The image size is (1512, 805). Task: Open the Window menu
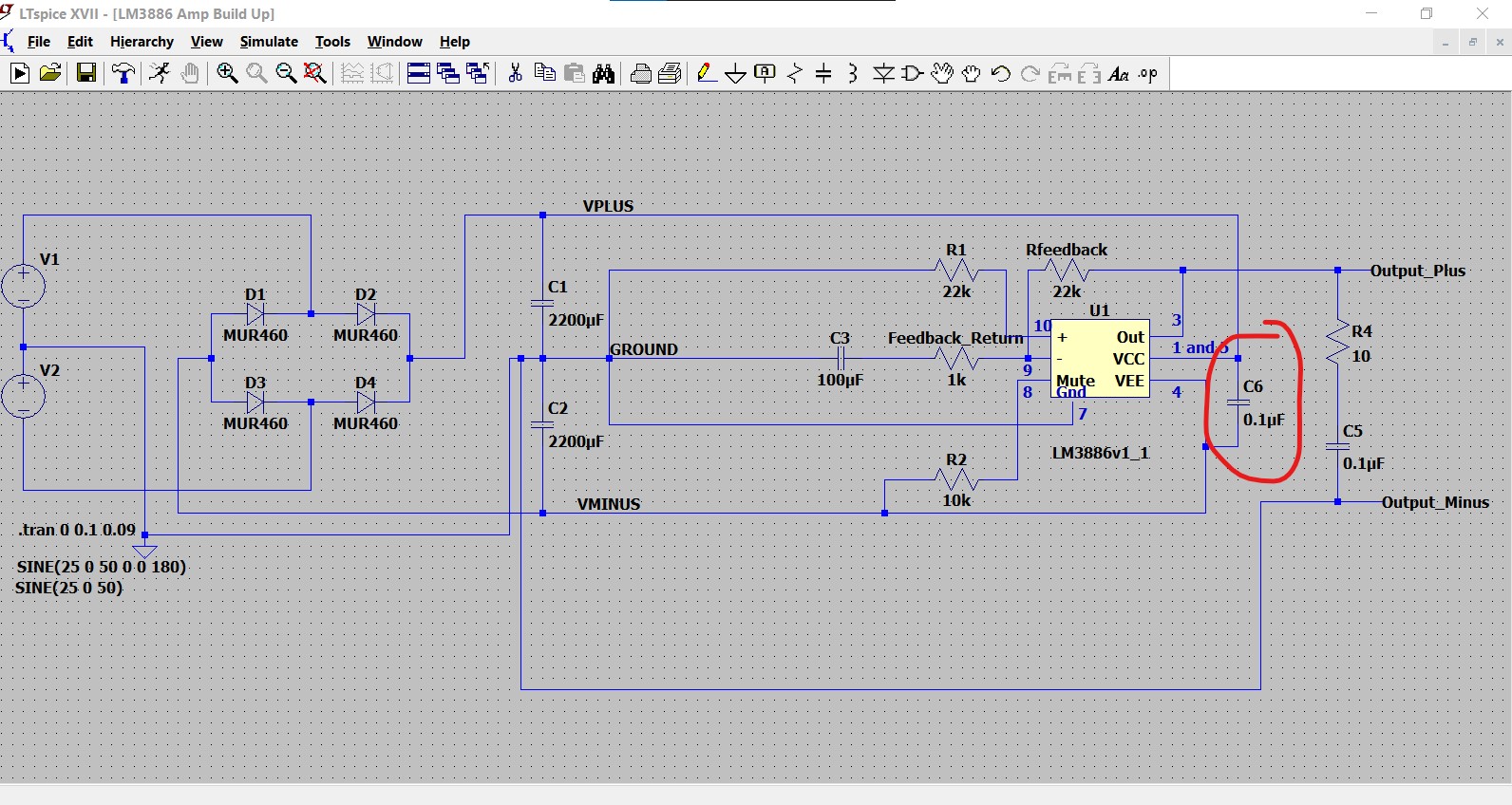[394, 42]
